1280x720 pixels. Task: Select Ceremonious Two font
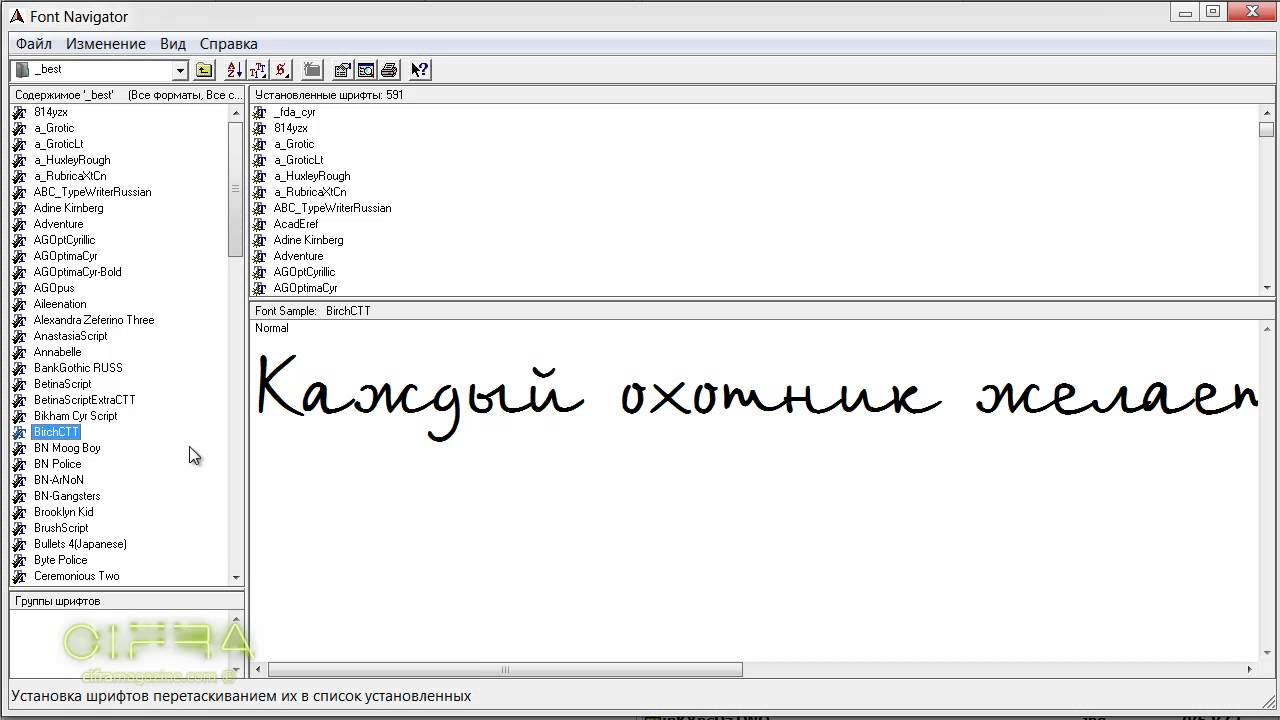coord(77,576)
